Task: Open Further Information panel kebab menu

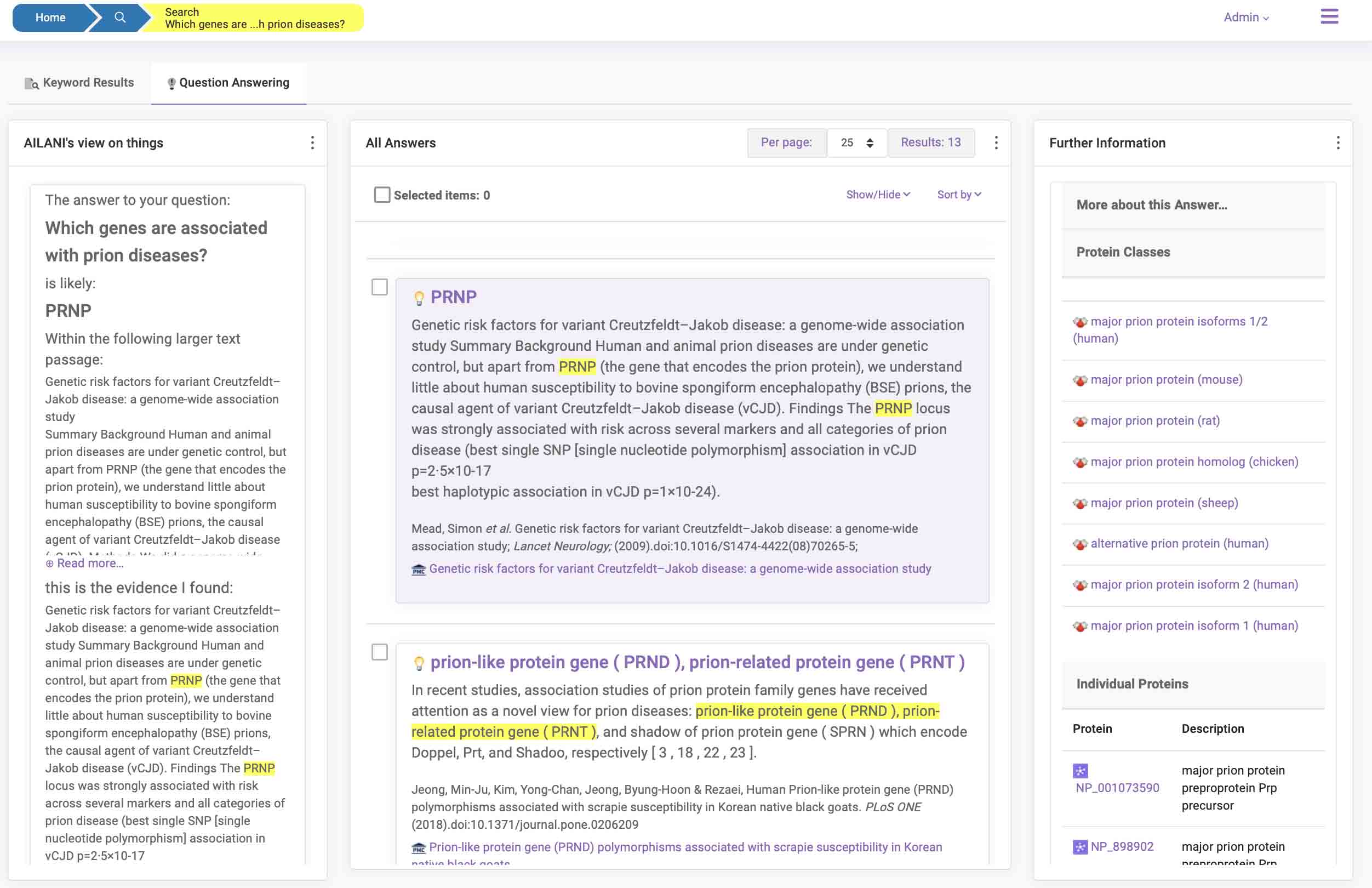Action: click(1337, 143)
